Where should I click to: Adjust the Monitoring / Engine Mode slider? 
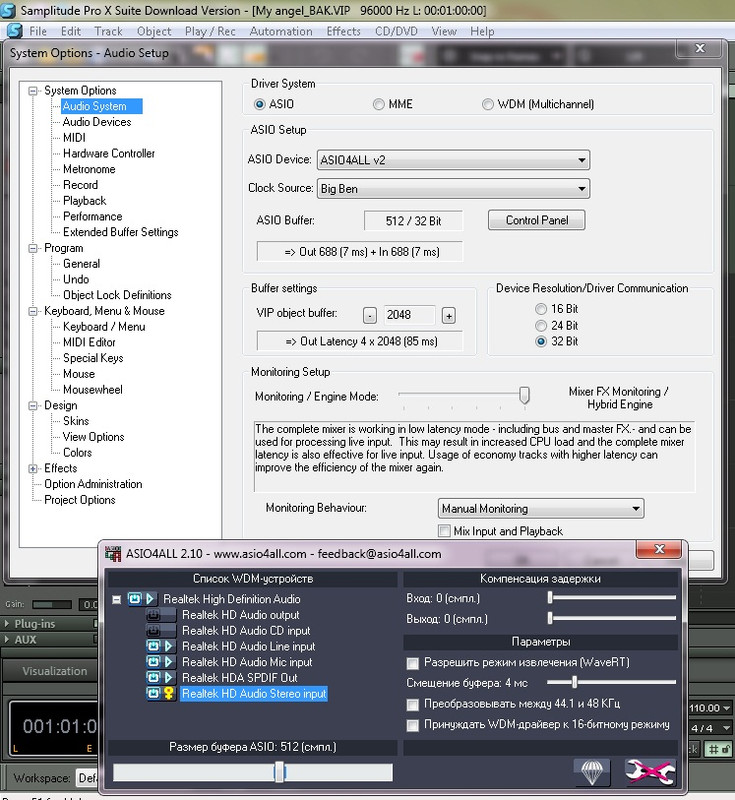point(524,395)
